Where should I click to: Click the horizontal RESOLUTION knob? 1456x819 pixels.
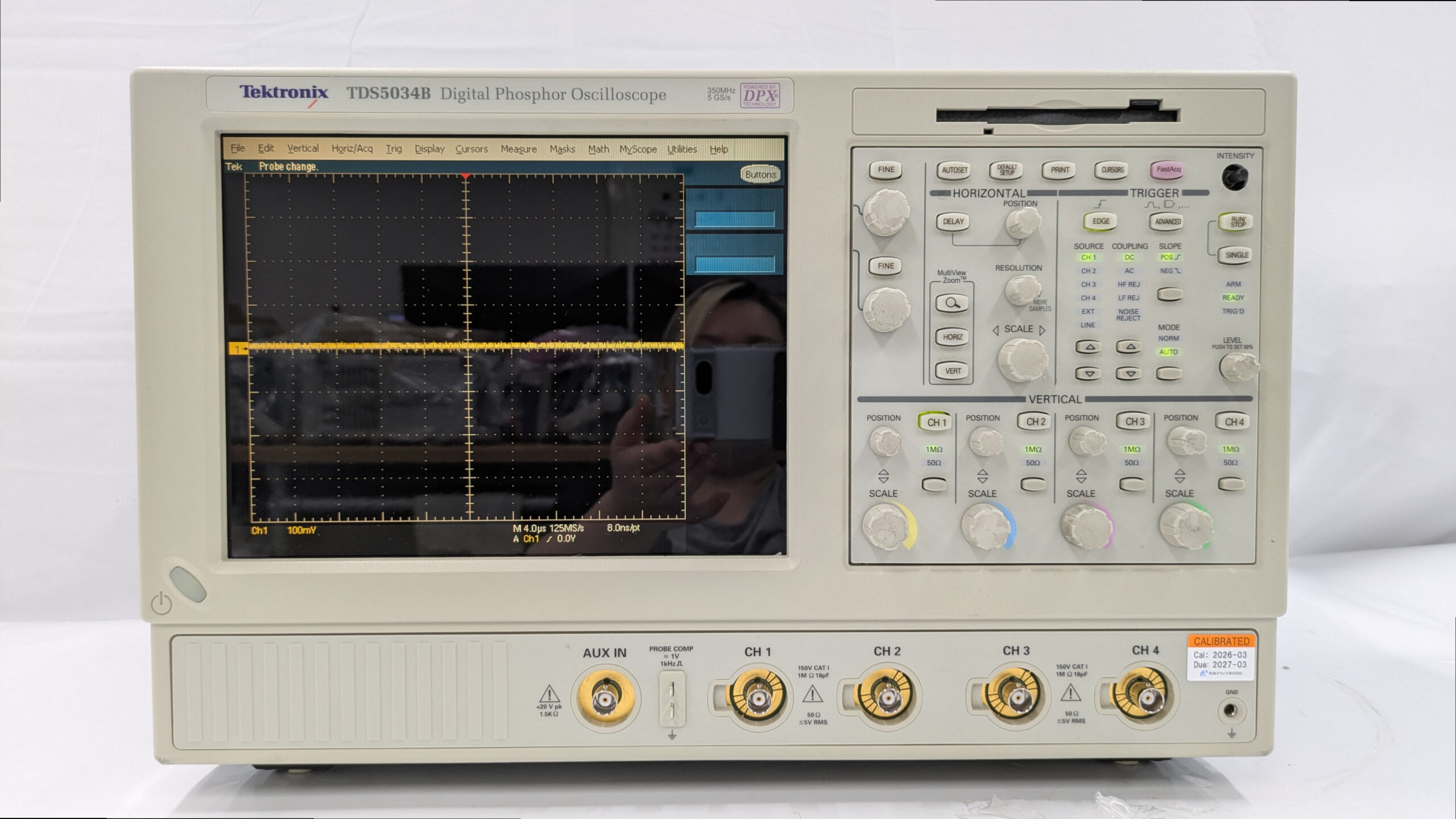(1023, 290)
